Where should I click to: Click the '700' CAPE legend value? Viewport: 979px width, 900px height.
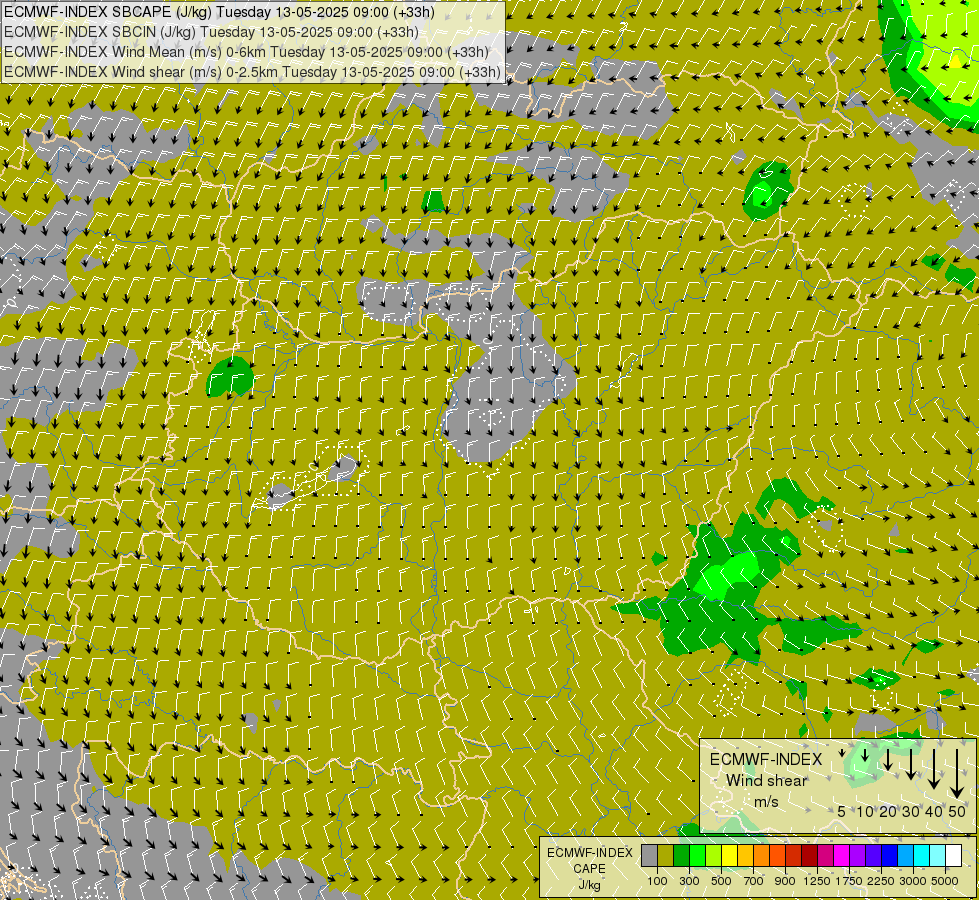[754, 881]
